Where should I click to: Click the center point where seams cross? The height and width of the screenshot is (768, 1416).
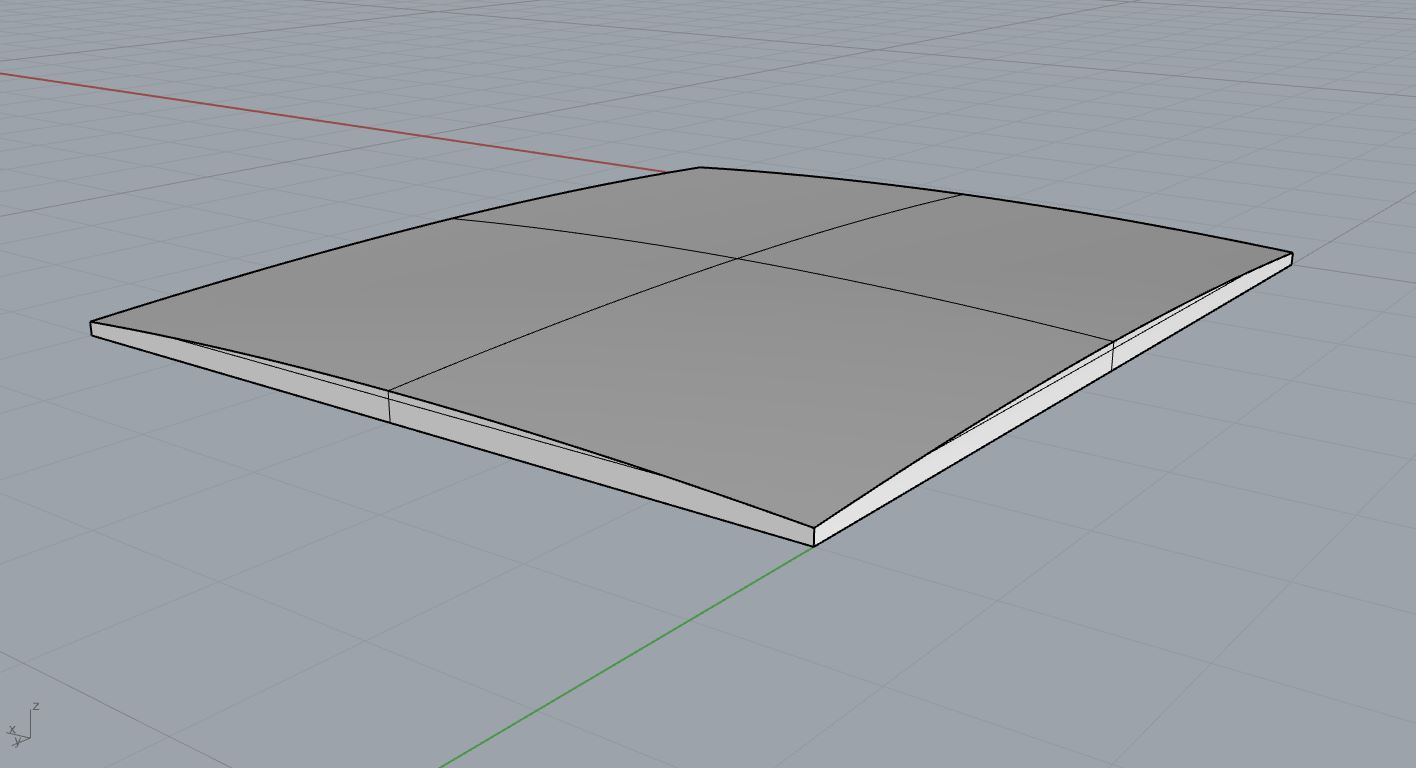737,258
